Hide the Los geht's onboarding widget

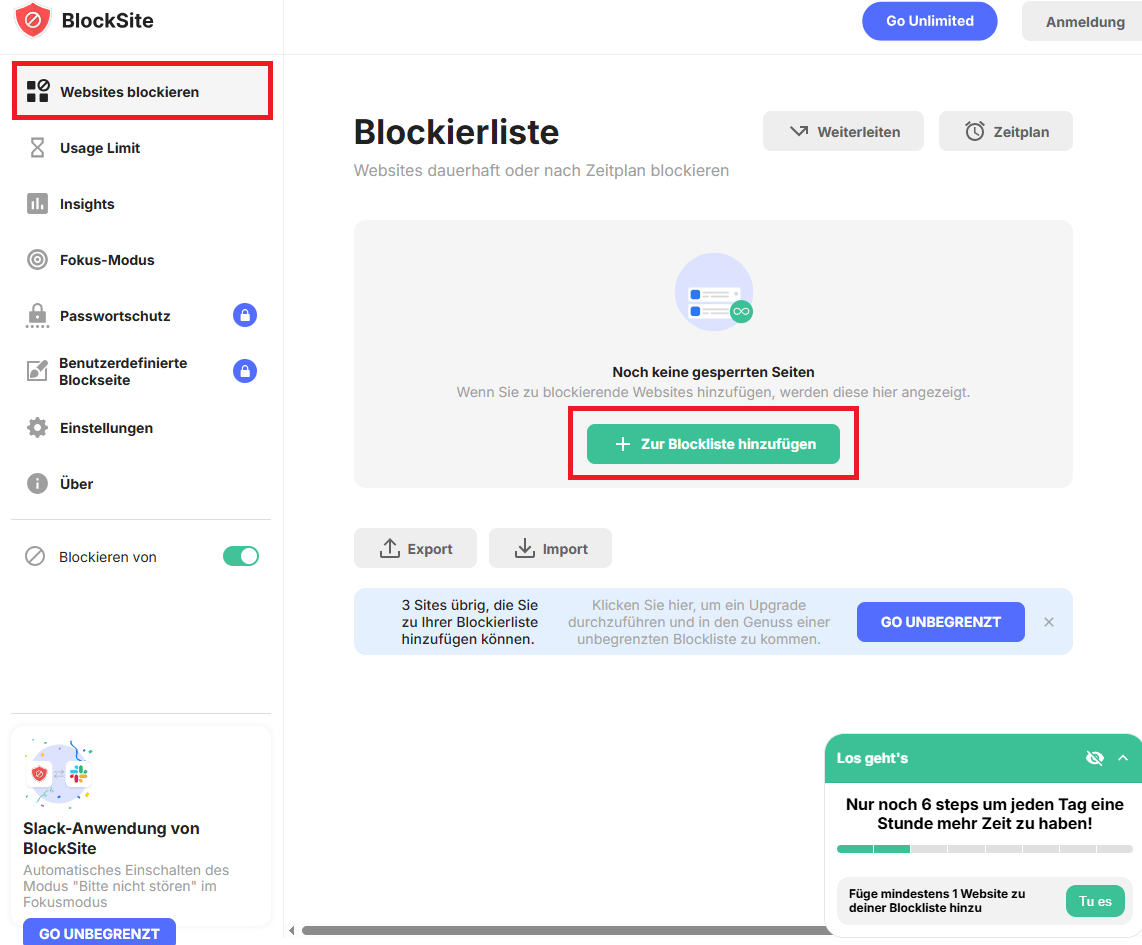(1094, 758)
